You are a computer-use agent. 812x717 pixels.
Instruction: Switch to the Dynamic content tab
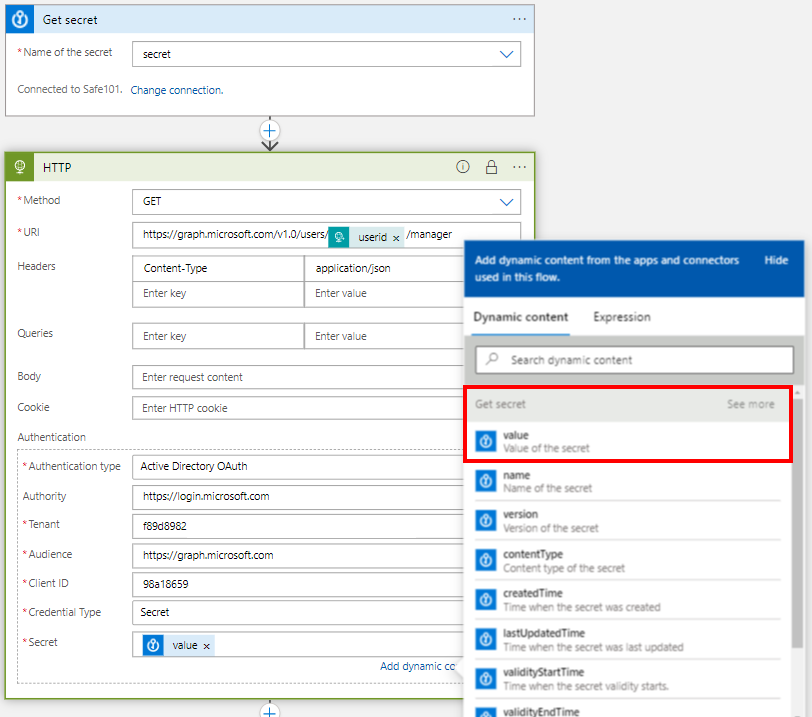click(x=520, y=317)
